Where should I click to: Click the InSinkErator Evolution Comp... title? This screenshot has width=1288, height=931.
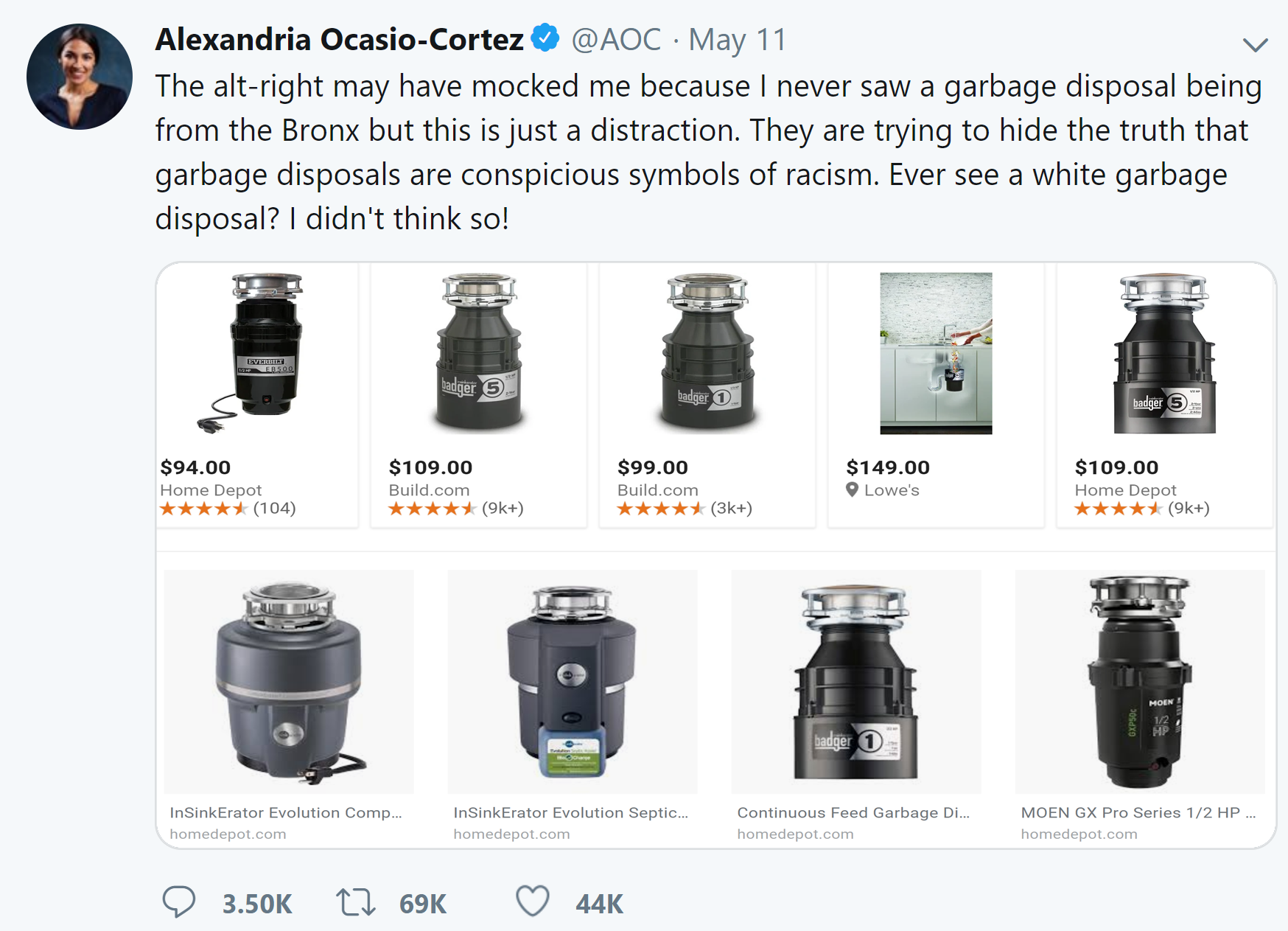286,812
